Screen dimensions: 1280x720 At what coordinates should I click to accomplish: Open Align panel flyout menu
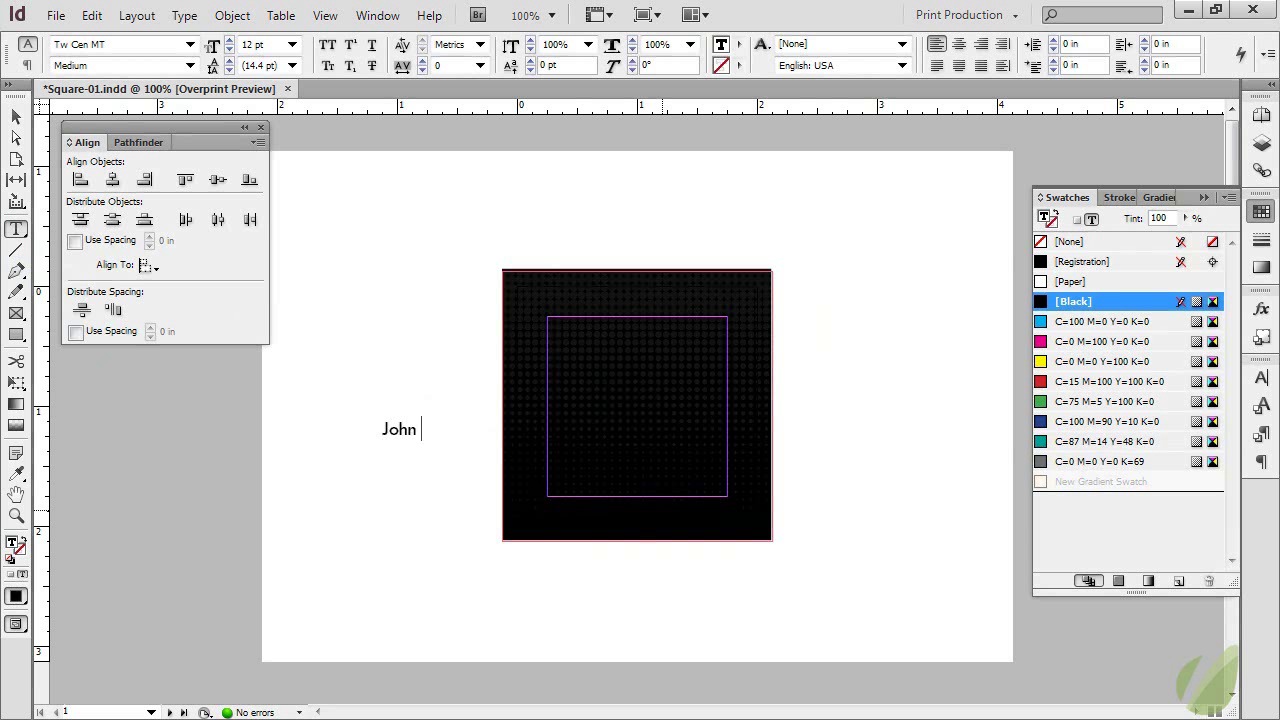point(258,143)
